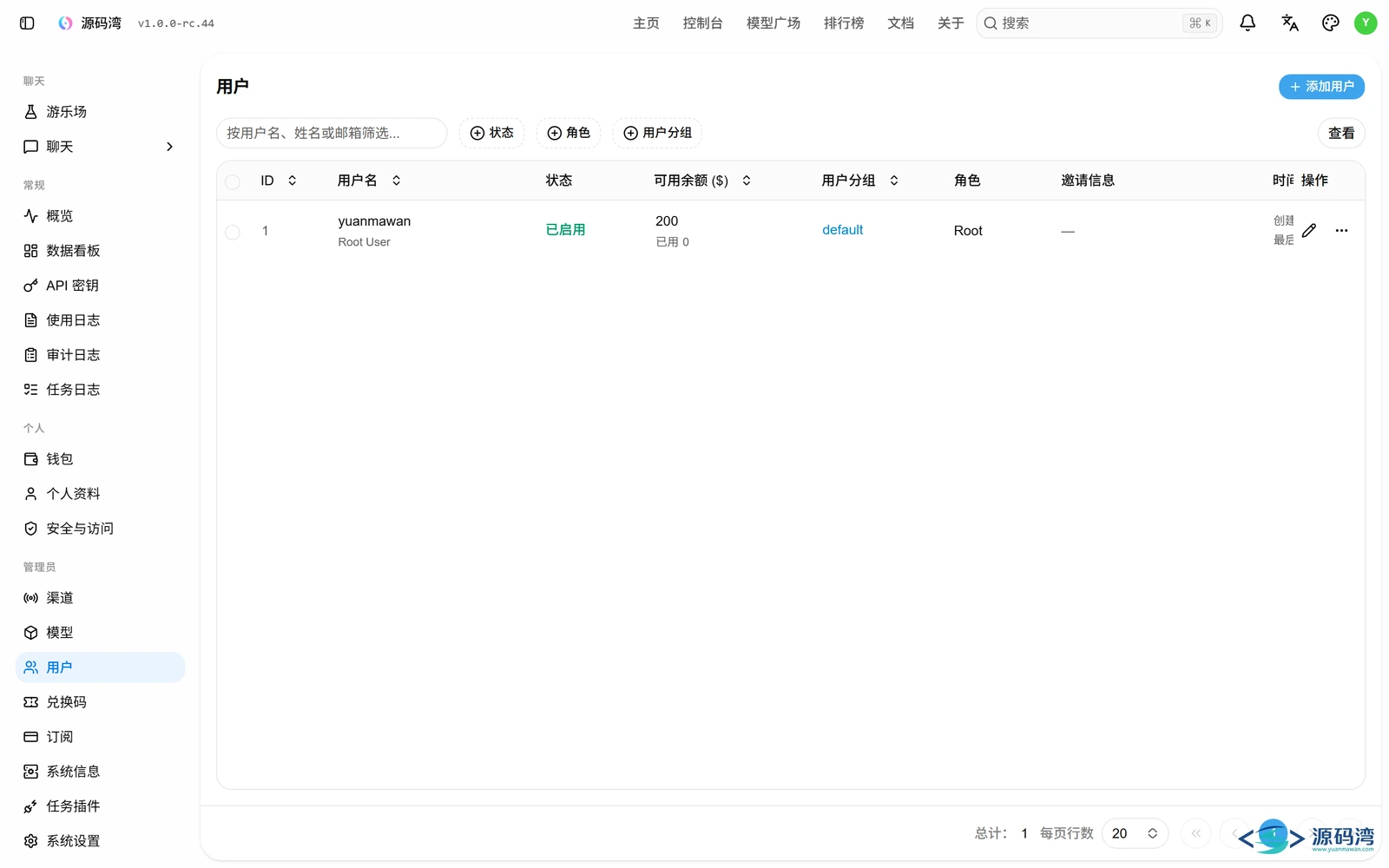Select the active 用户 sidebar item
The width and height of the screenshot is (1389, 868).
point(100,667)
